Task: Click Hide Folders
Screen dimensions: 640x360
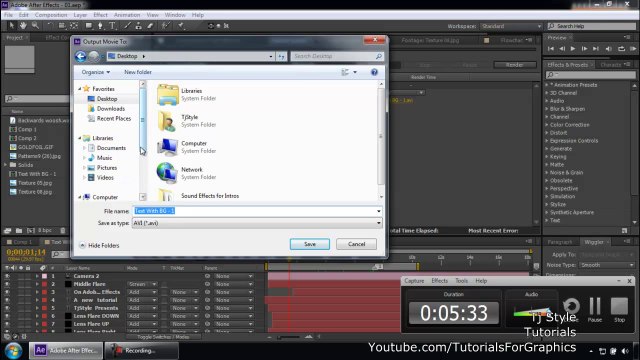Action: pos(99,245)
